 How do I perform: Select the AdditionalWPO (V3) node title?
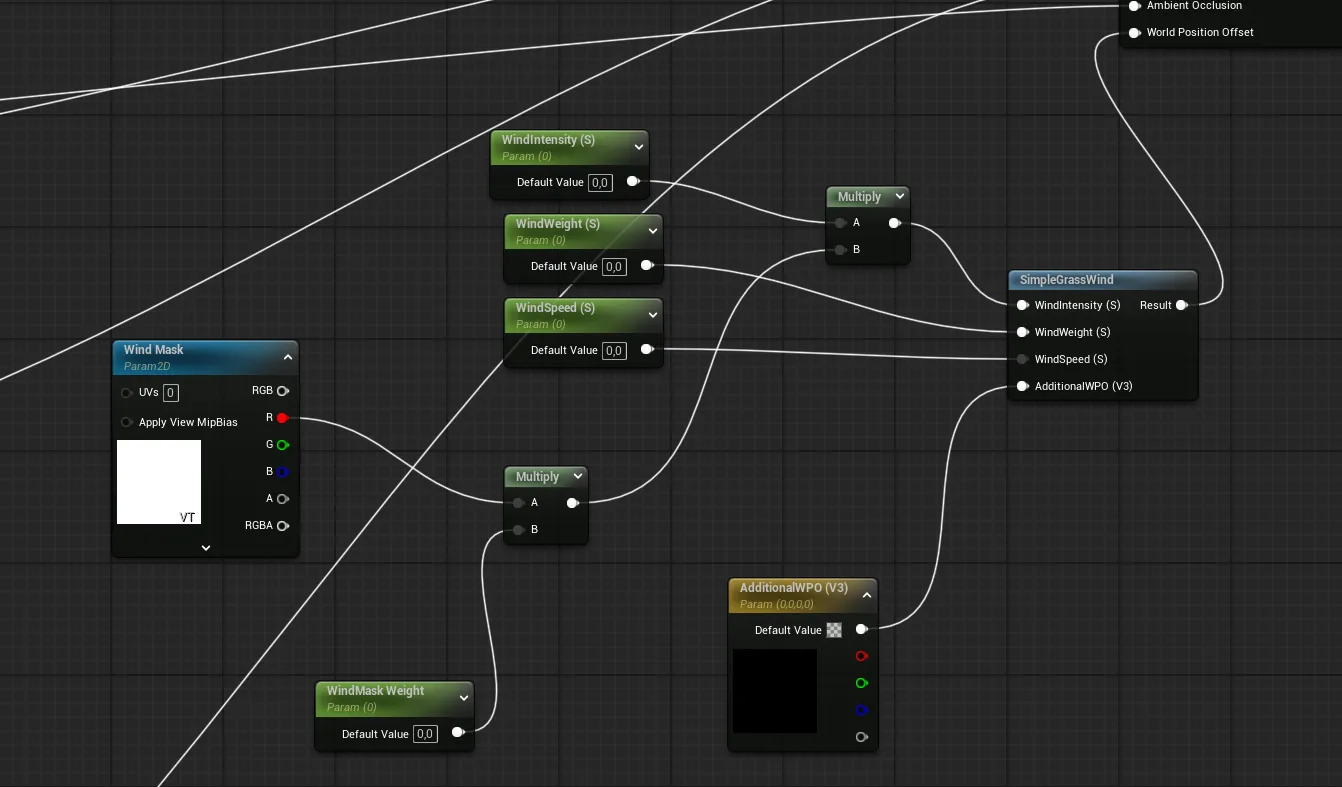coord(794,588)
